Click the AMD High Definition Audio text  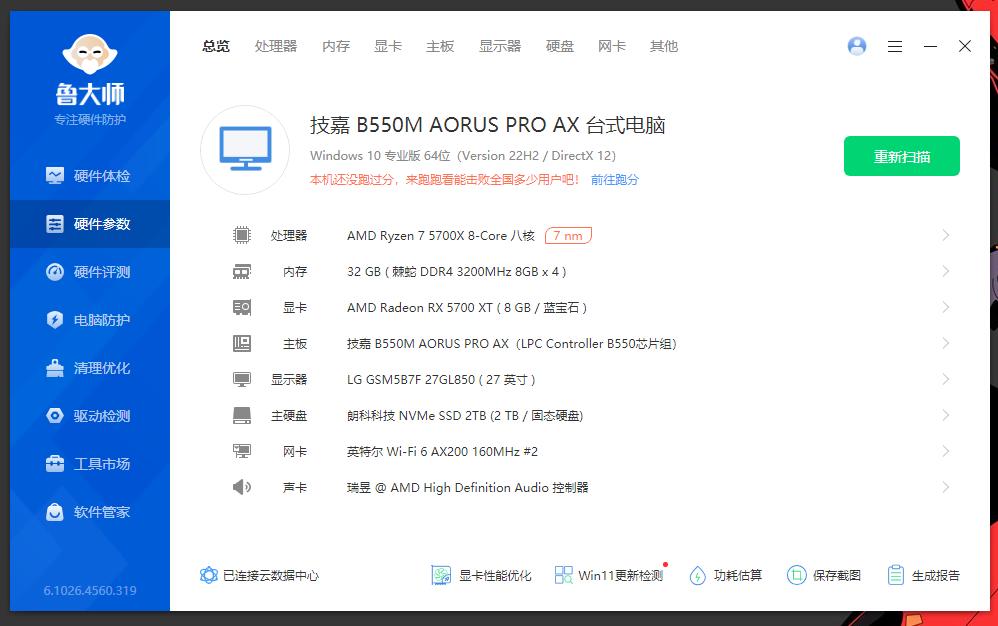click(x=467, y=488)
